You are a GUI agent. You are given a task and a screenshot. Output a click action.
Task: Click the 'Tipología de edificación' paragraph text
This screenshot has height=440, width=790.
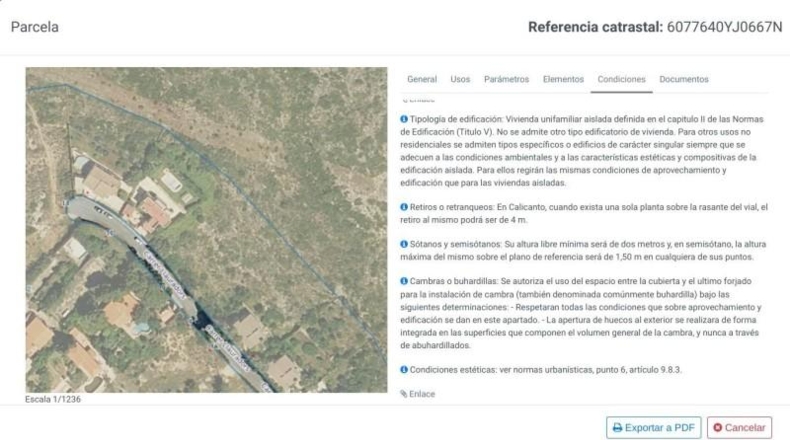[x=582, y=151]
